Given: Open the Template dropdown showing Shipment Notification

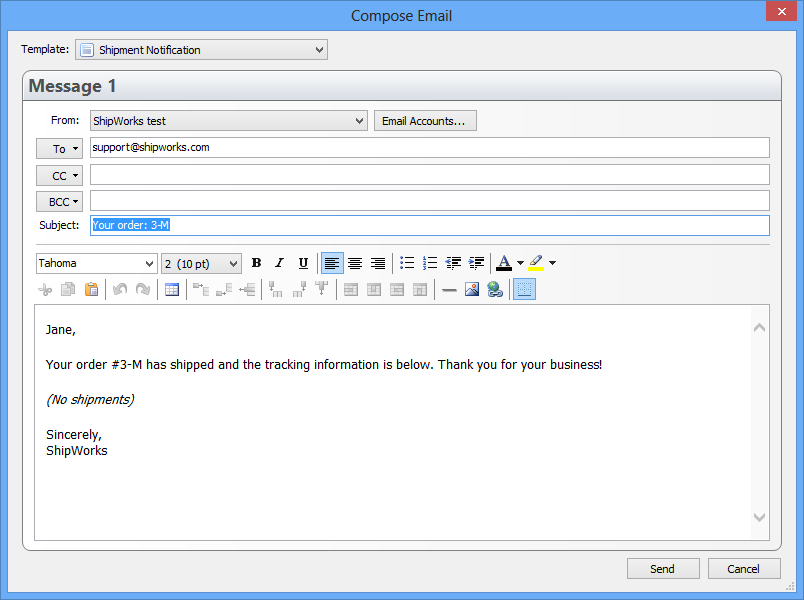Looking at the screenshot, I should point(201,50).
